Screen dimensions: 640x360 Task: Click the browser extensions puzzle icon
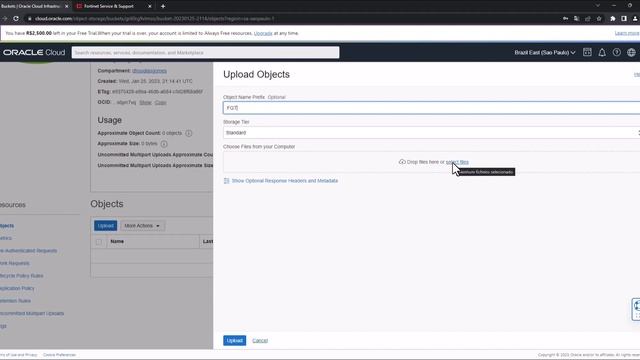pyautogui.click(x=613, y=18)
